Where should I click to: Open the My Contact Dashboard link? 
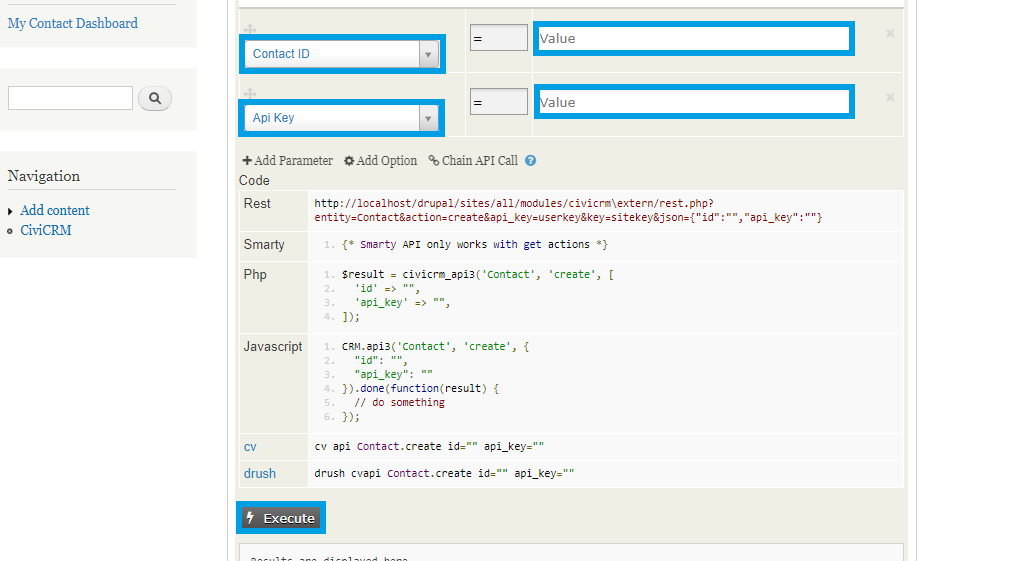pyautogui.click(x=73, y=23)
